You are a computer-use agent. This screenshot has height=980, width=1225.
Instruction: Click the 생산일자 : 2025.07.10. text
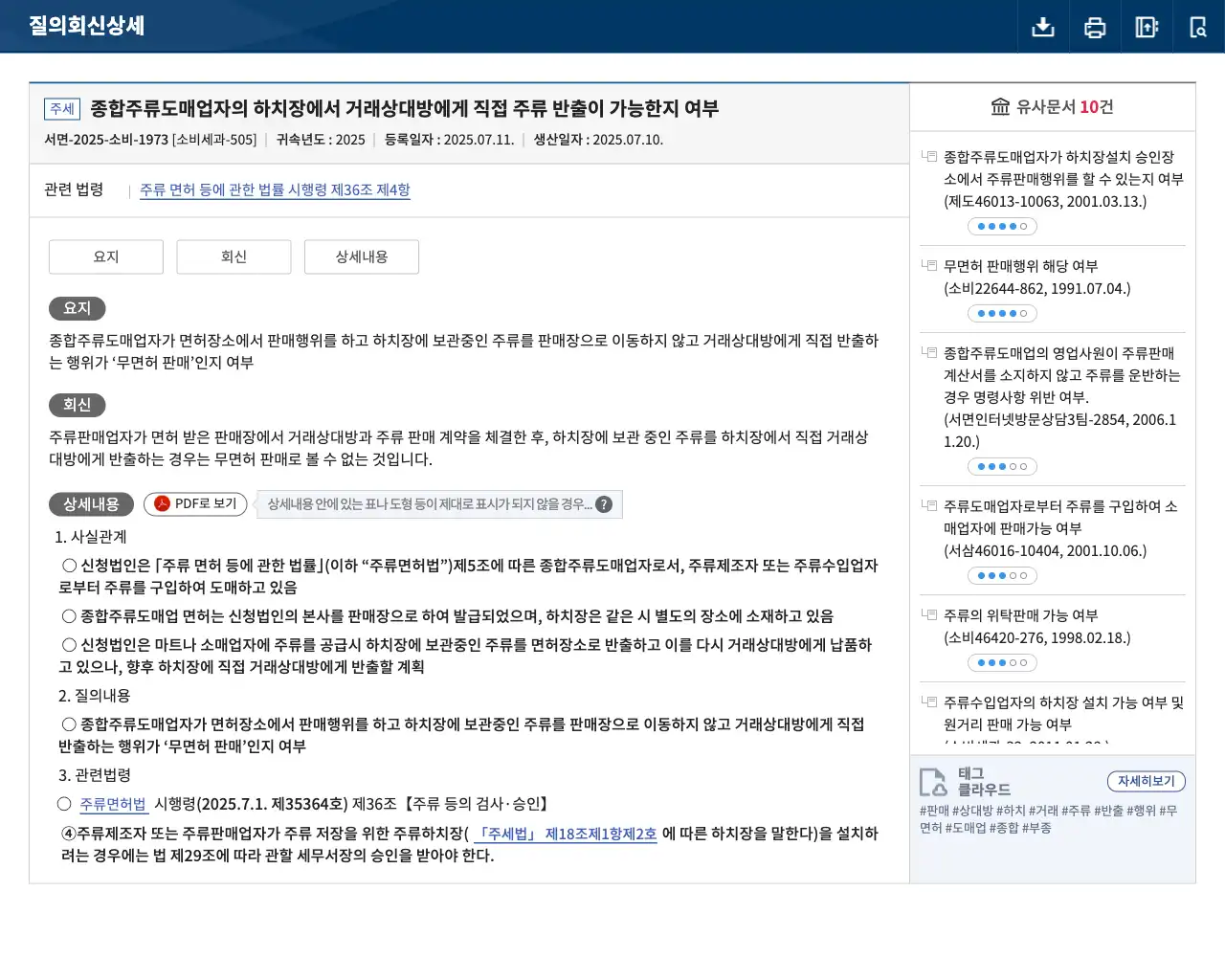coord(598,140)
